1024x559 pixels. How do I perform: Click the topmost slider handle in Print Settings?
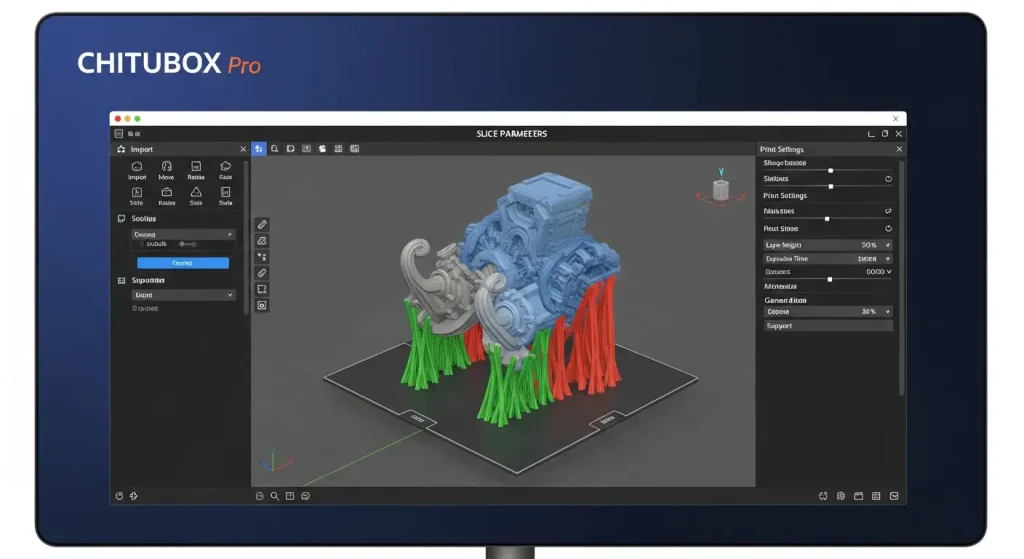pyautogui.click(x=831, y=170)
